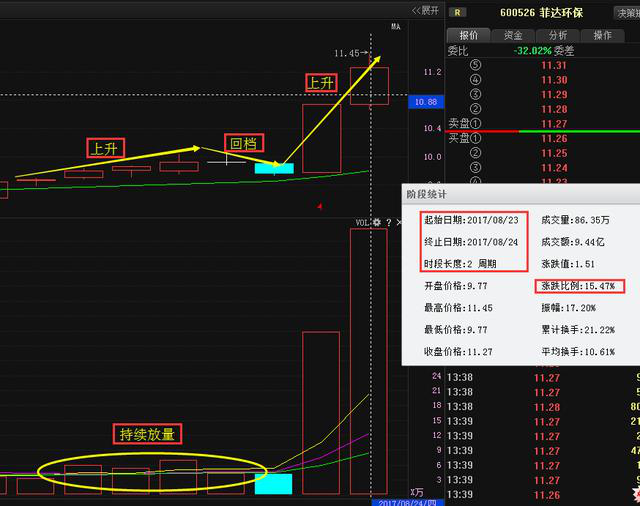This screenshot has height=506, width=640.
Task: Click the blue 10.88 price axis marker
Action: click(x=424, y=102)
